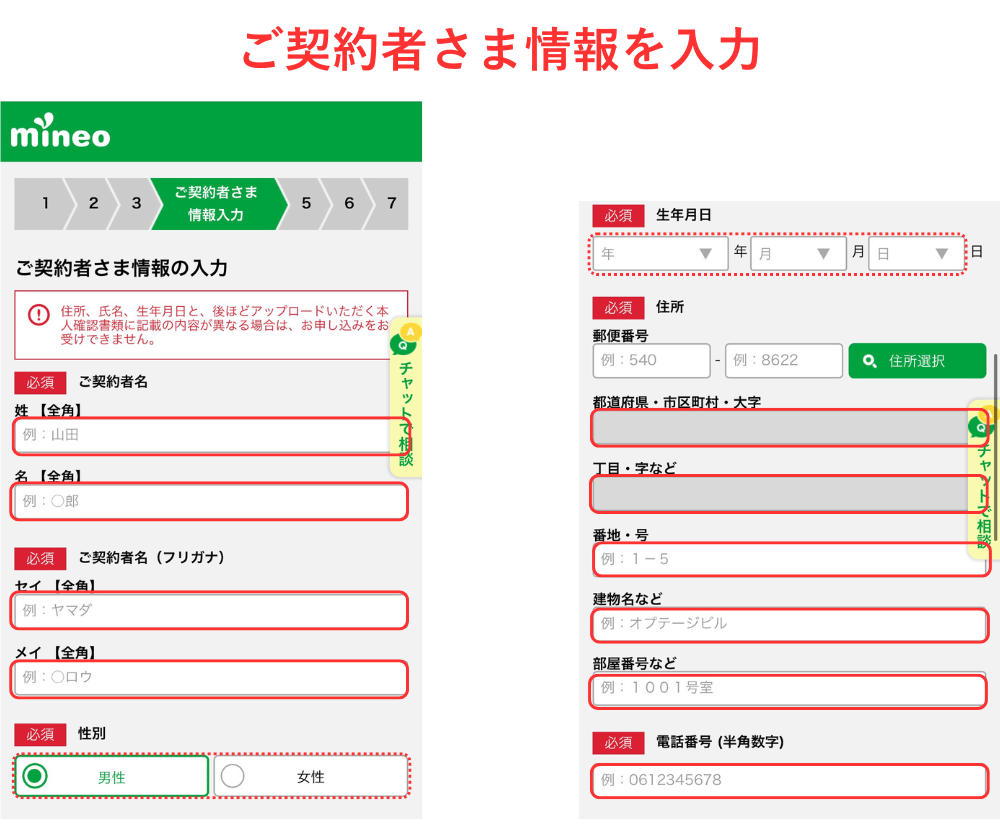
Task: Click the ご契約者名(フリガナ) label
Action: coord(151,558)
